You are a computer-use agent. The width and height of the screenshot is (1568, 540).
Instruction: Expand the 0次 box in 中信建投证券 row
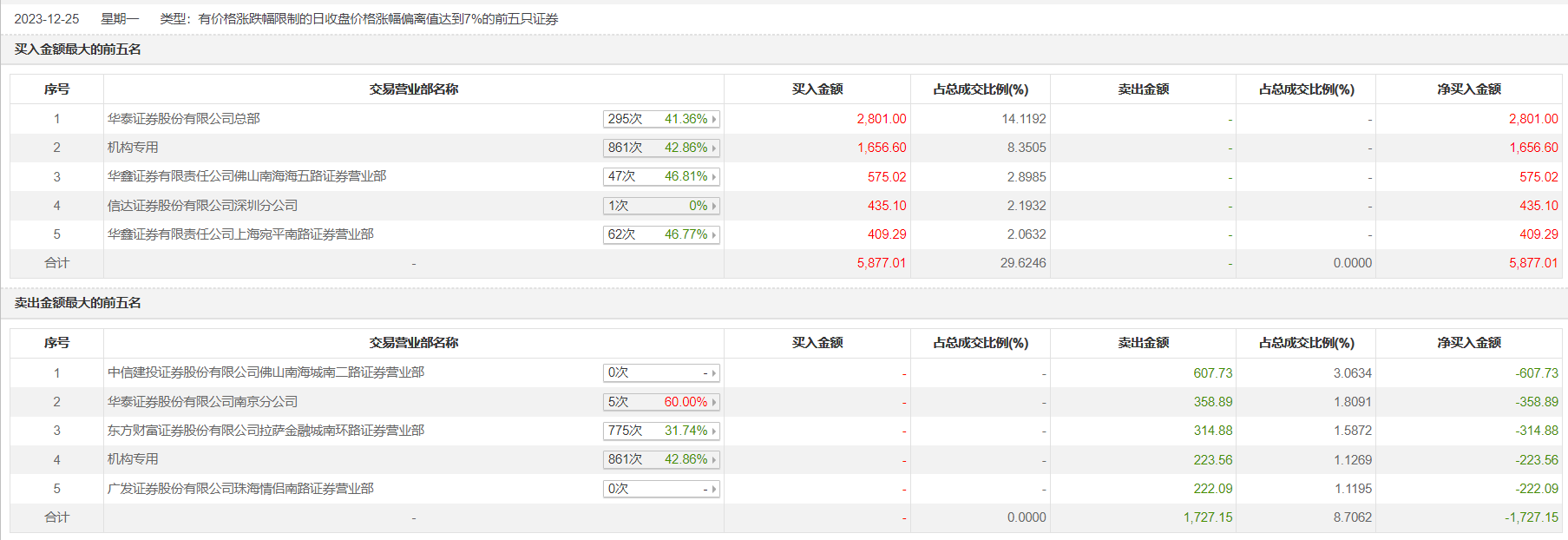[661, 373]
